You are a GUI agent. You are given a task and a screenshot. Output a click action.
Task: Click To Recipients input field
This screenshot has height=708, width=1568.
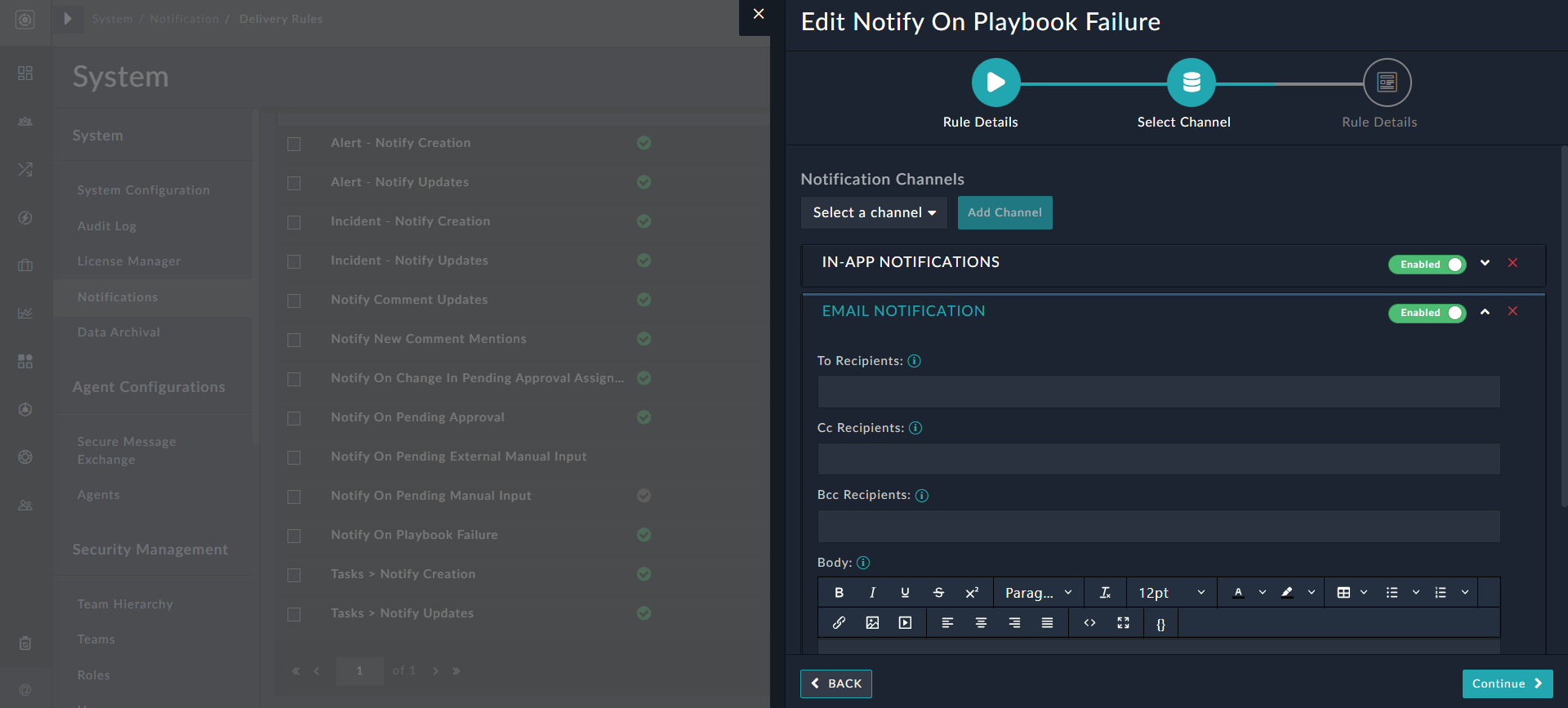tap(1159, 392)
